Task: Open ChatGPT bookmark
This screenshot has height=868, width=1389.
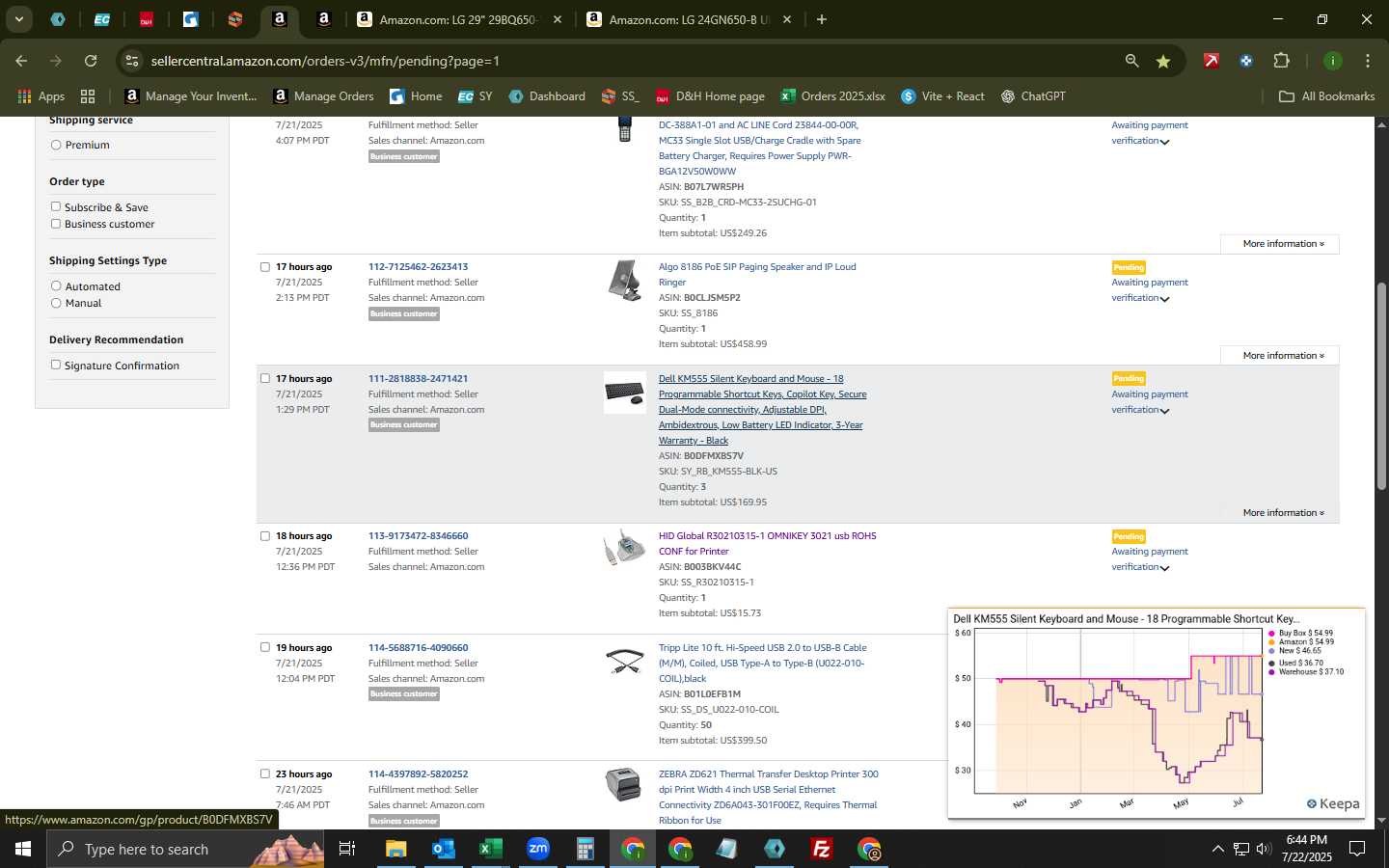Action: click(x=1033, y=96)
